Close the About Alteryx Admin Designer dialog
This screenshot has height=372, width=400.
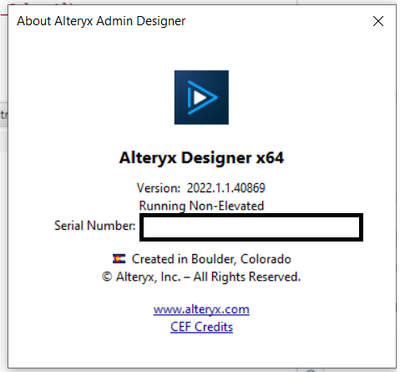click(x=378, y=21)
